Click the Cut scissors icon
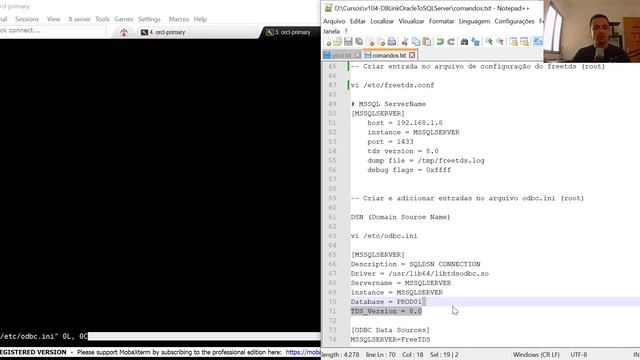The height and width of the screenshot is (360, 640). pyautogui.click(x=405, y=42)
